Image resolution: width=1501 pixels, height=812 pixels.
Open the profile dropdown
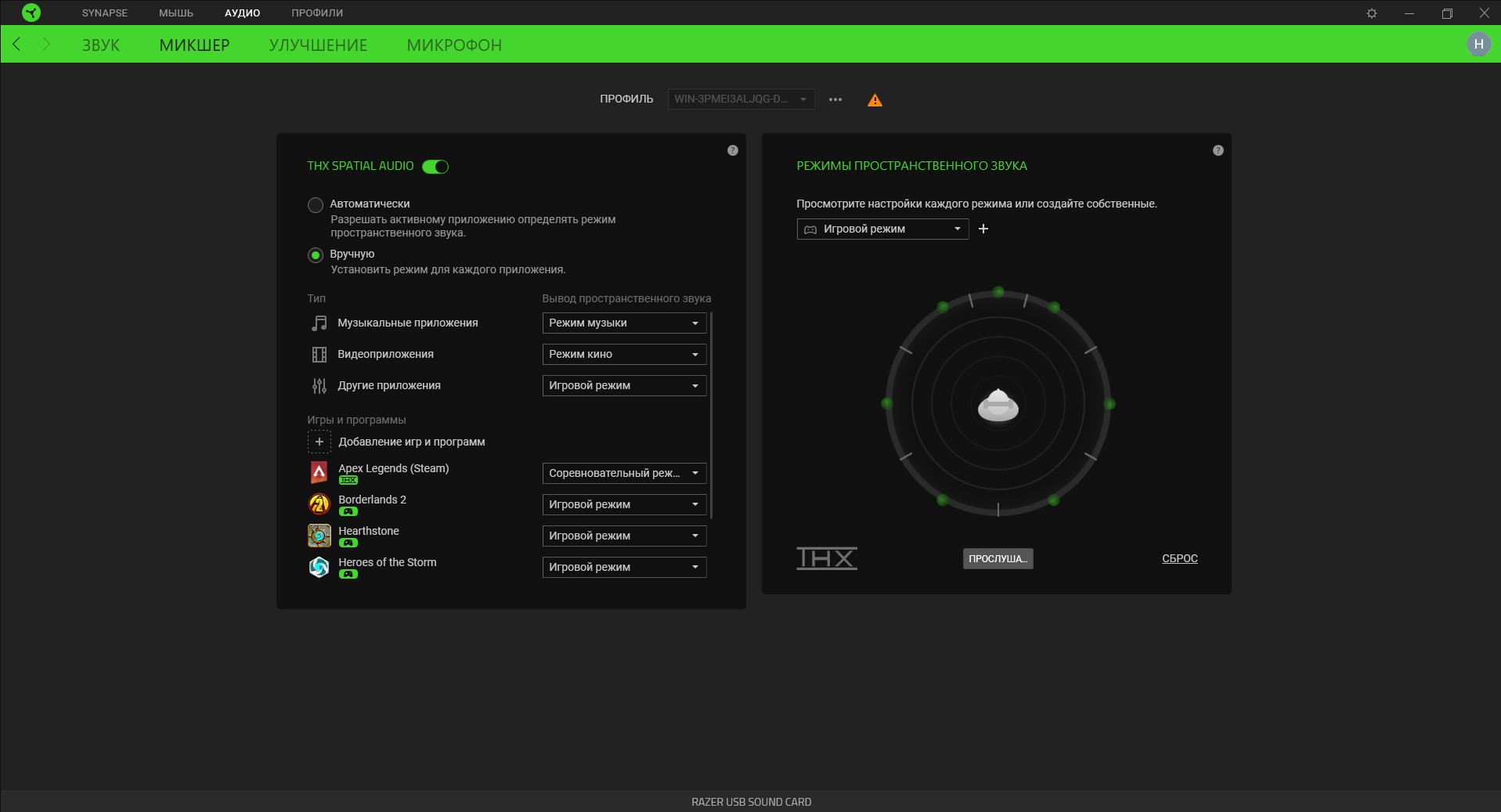coord(741,99)
